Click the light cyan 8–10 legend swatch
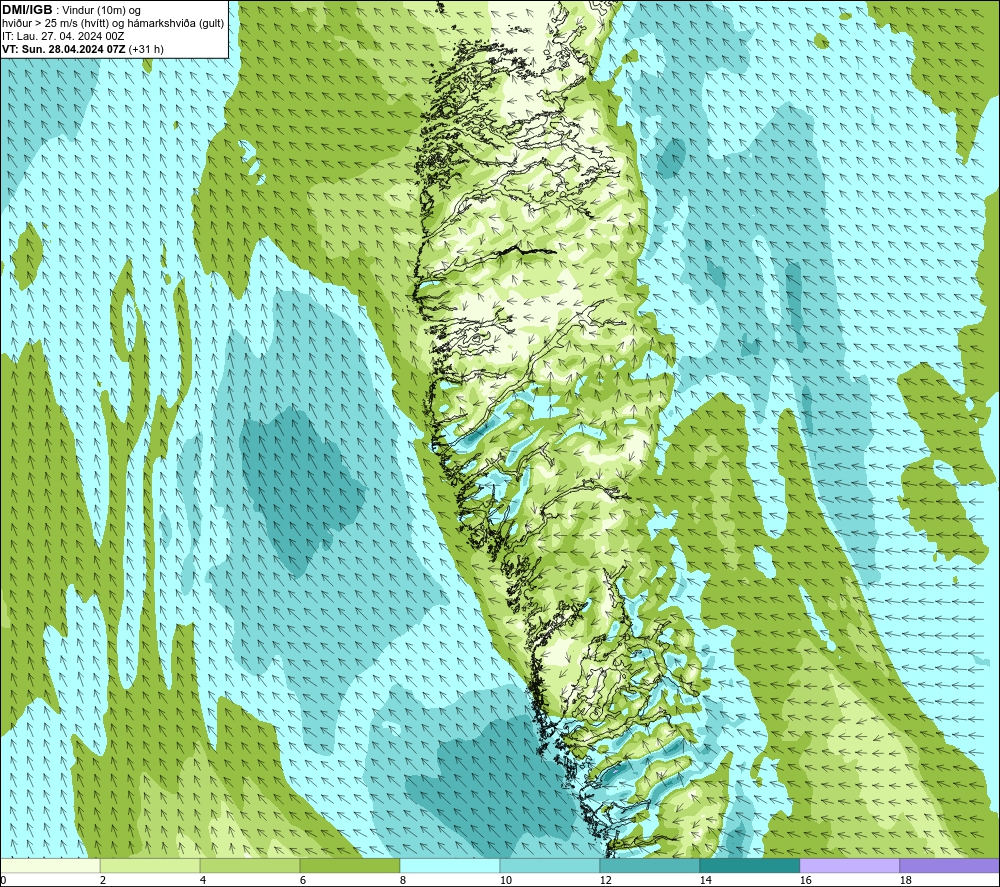1000x887 pixels. [450, 865]
